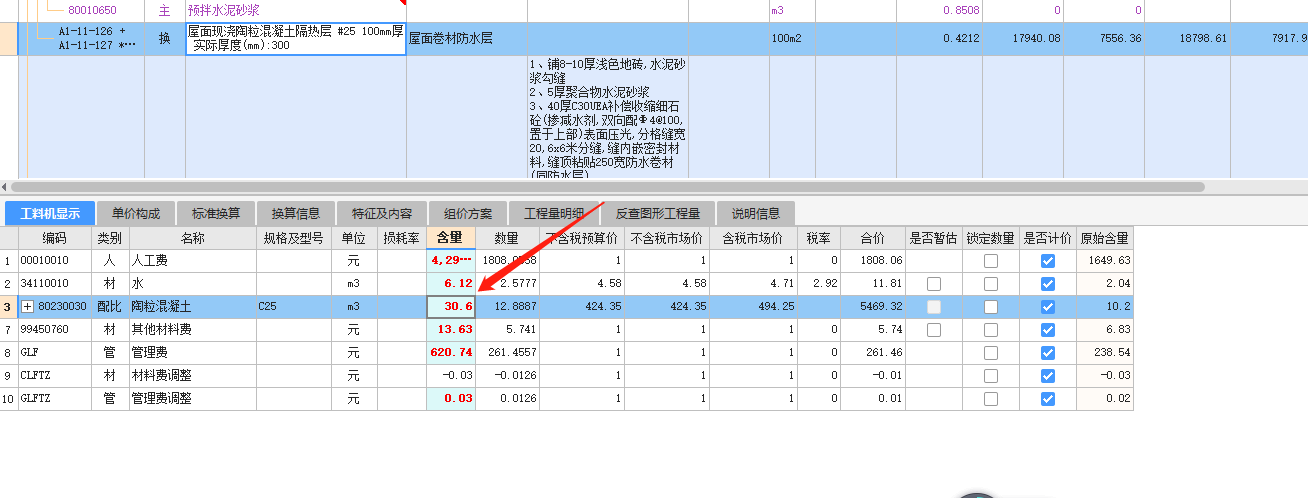Switch to the 换算信息 tab
This screenshot has width=1308, height=498.
coord(296,213)
